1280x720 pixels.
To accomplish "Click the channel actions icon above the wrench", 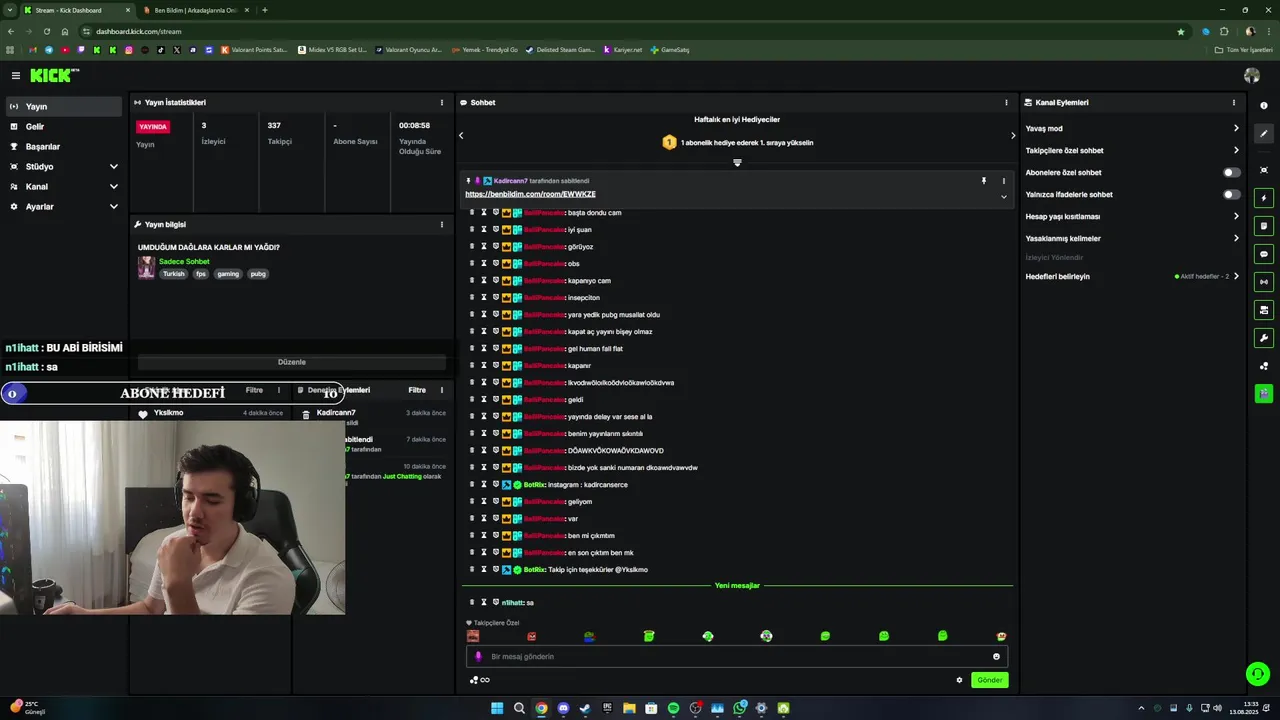I will pyautogui.click(x=1264, y=310).
